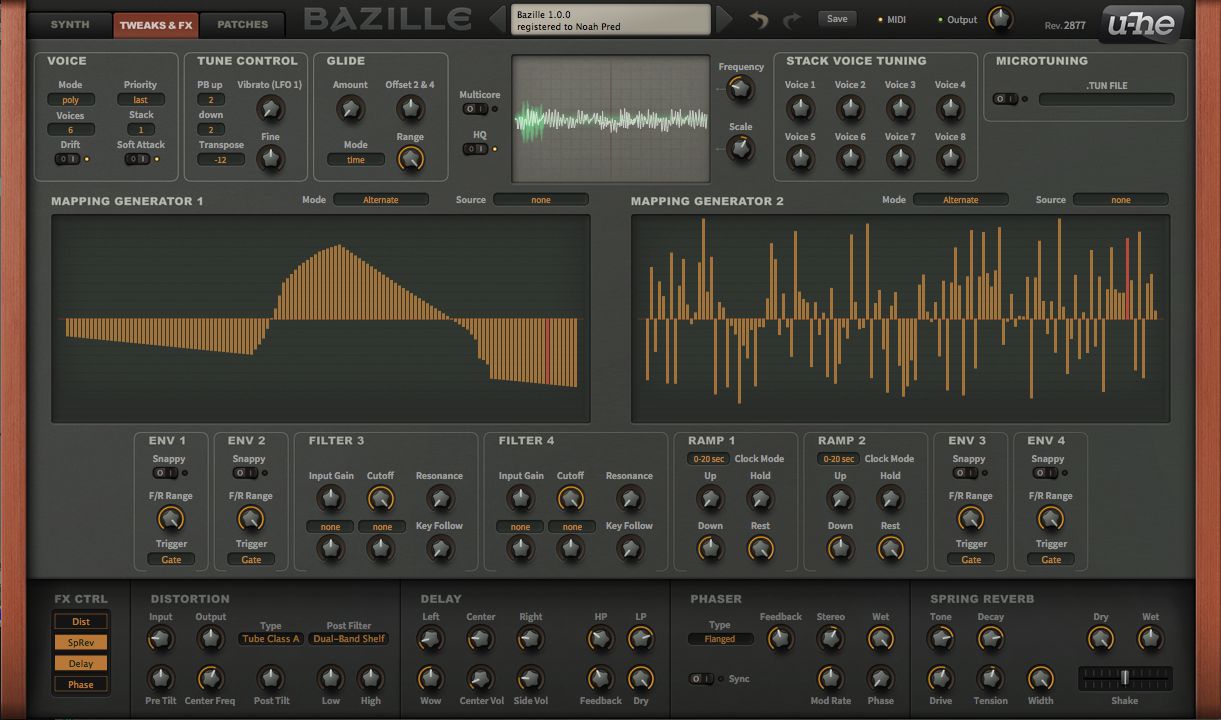The height and width of the screenshot is (720, 1221).
Task: Click the oscilloscope Scale knob
Action: 740,149
